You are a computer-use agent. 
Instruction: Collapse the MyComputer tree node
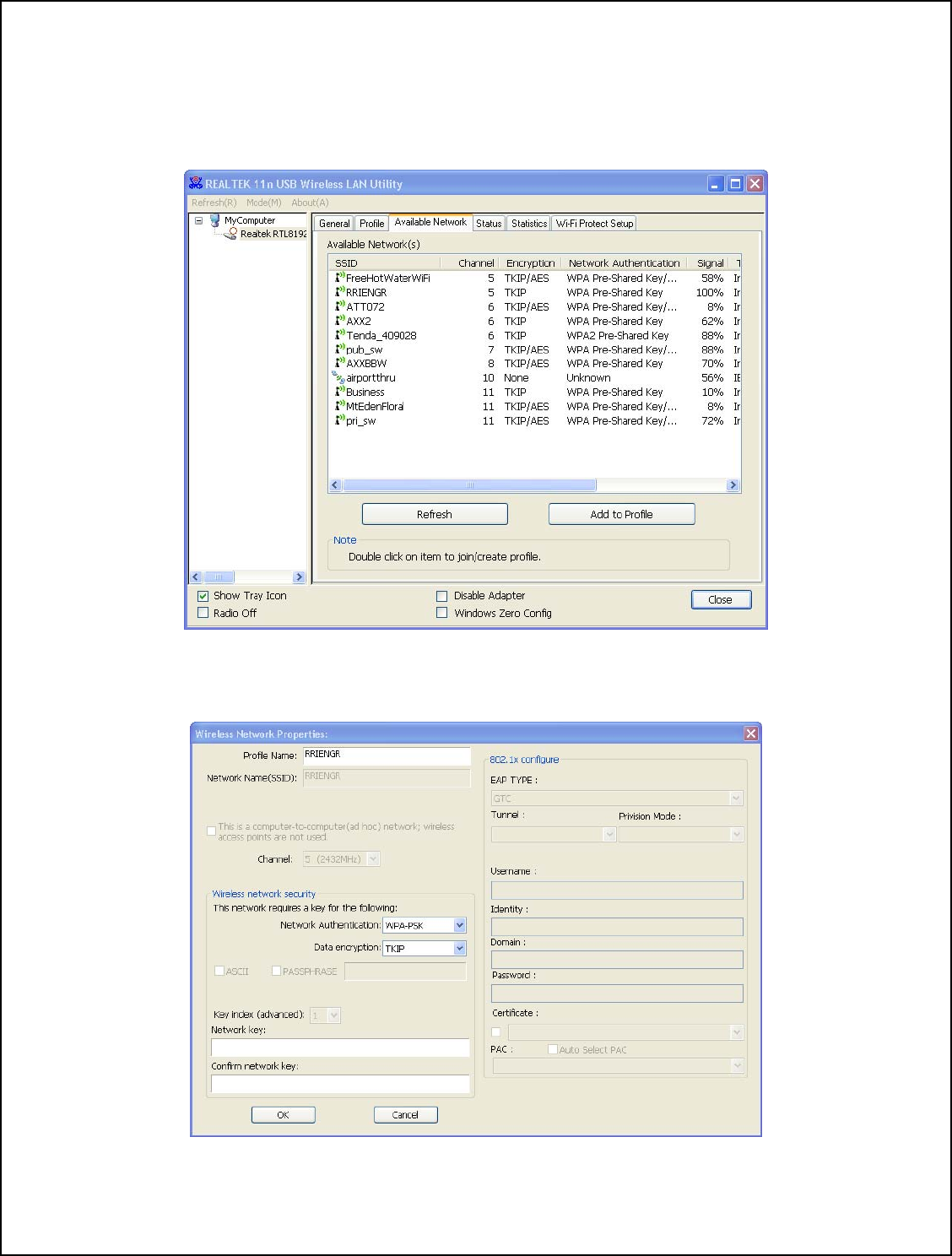point(199,220)
